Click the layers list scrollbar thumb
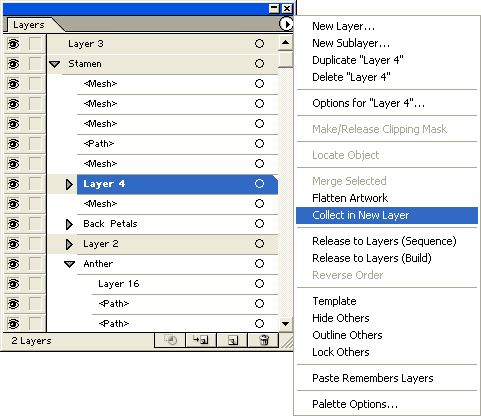The height and width of the screenshot is (416, 481). tap(285, 59)
